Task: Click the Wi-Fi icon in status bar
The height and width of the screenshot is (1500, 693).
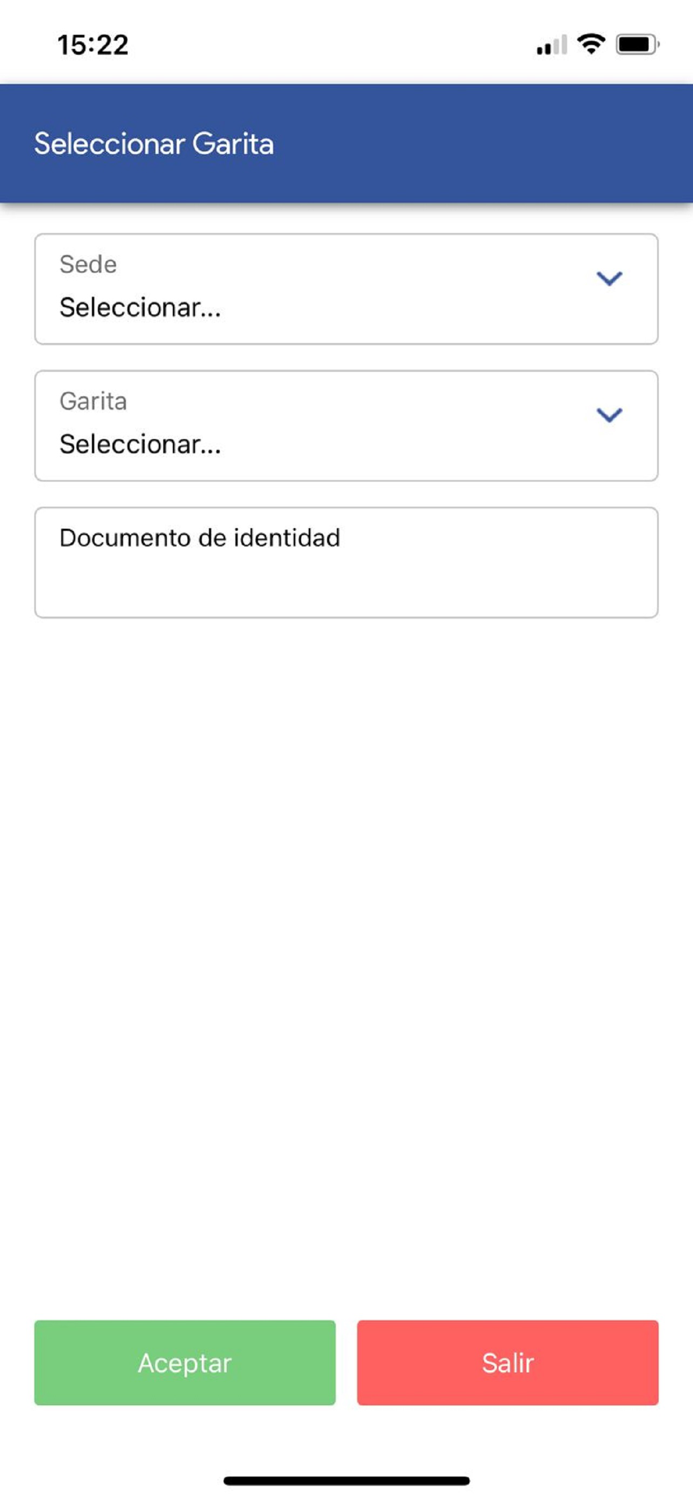Action: pyautogui.click(x=590, y=43)
